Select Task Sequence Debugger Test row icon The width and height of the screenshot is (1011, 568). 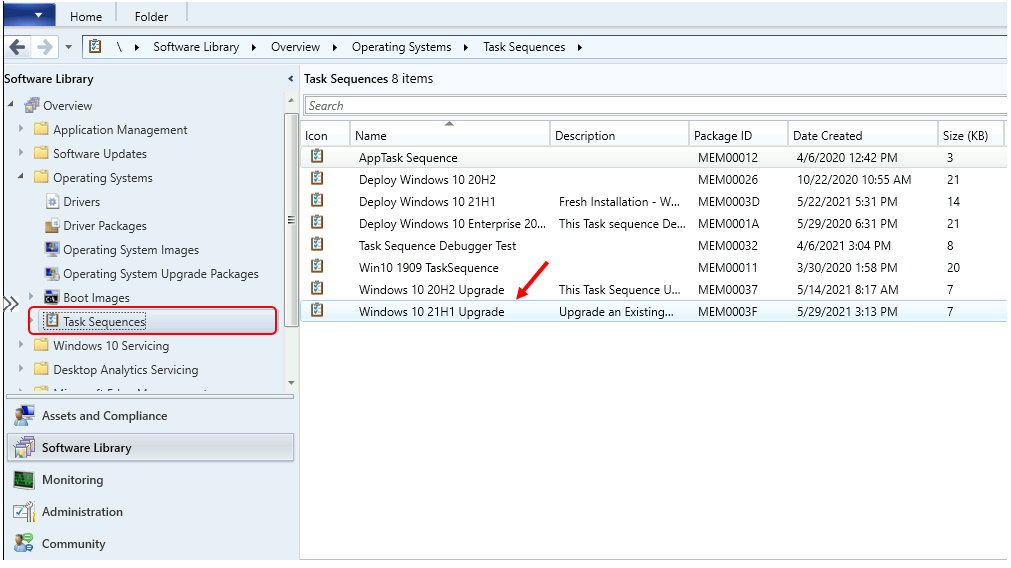click(x=317, y=244)
